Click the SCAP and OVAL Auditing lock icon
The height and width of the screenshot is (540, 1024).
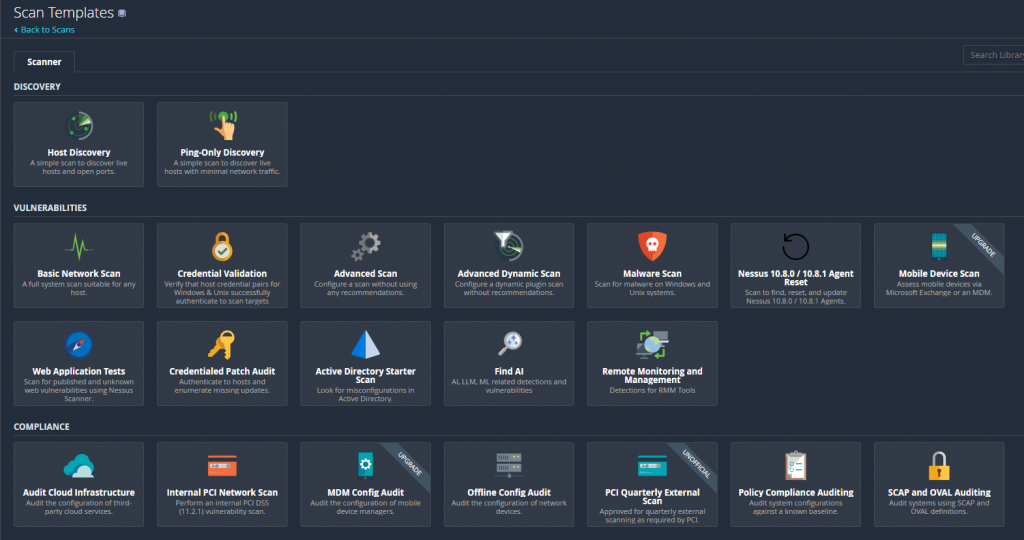pyautogui.click(x=938, y=466)
